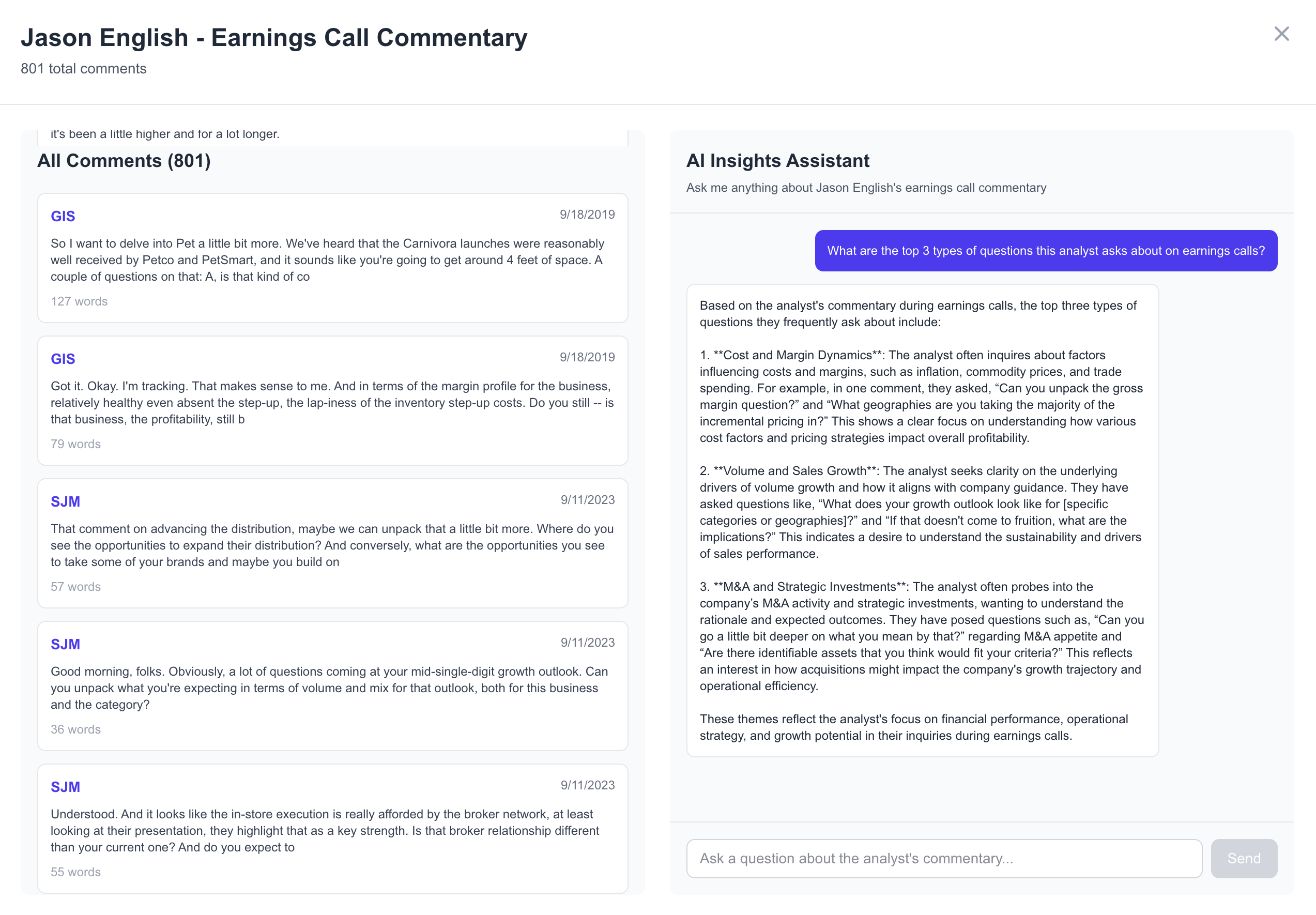Click the "AI Insights Assistant" panel title
This screenshot has height=915, width=1316.
777,161
